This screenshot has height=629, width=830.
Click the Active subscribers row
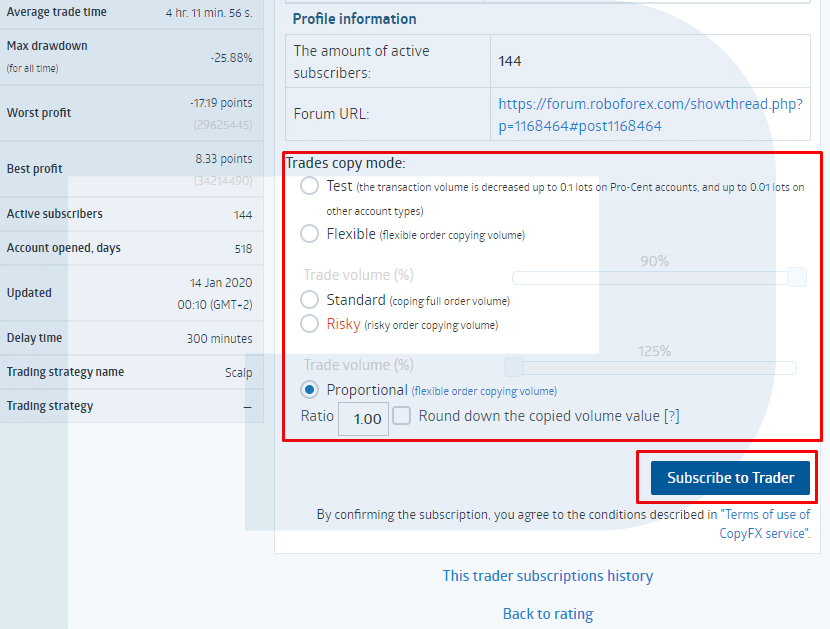[x=130, y=213]
